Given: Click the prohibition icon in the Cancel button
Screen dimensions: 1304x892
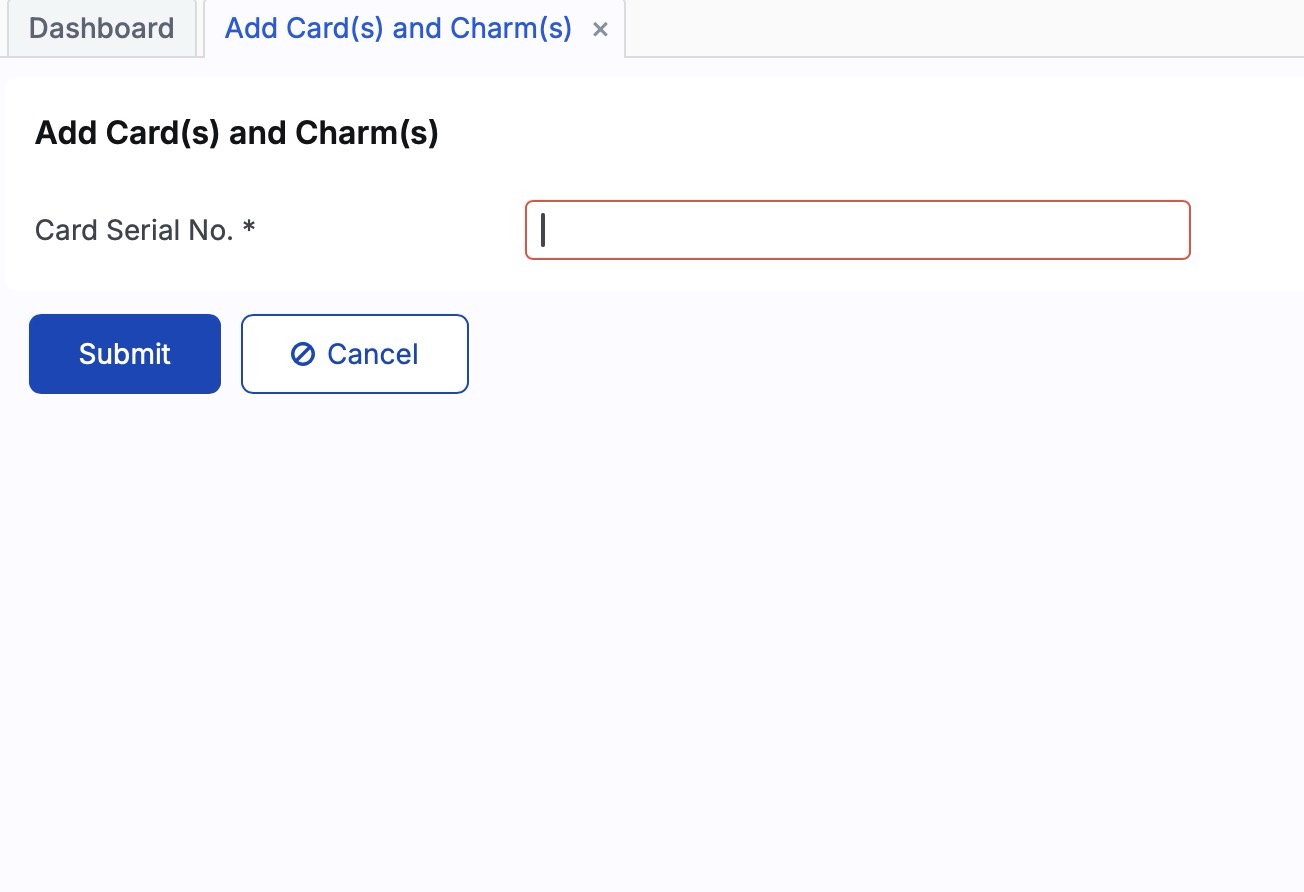Looking at the screenshot, I should pyautogui.click(x=303, y=354).
